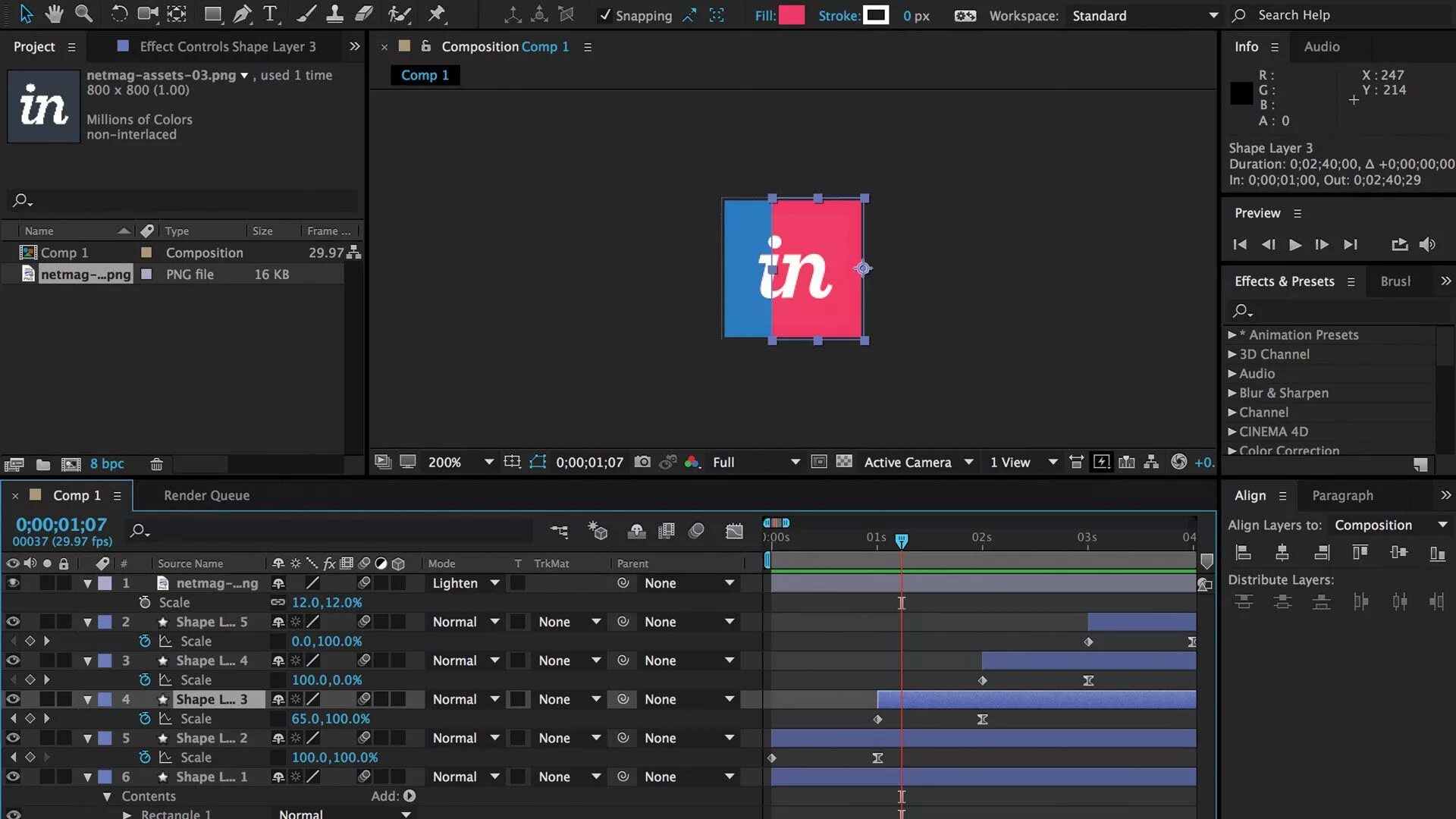
Task: Click the 8 bpc color depth button
Action: 107,464
